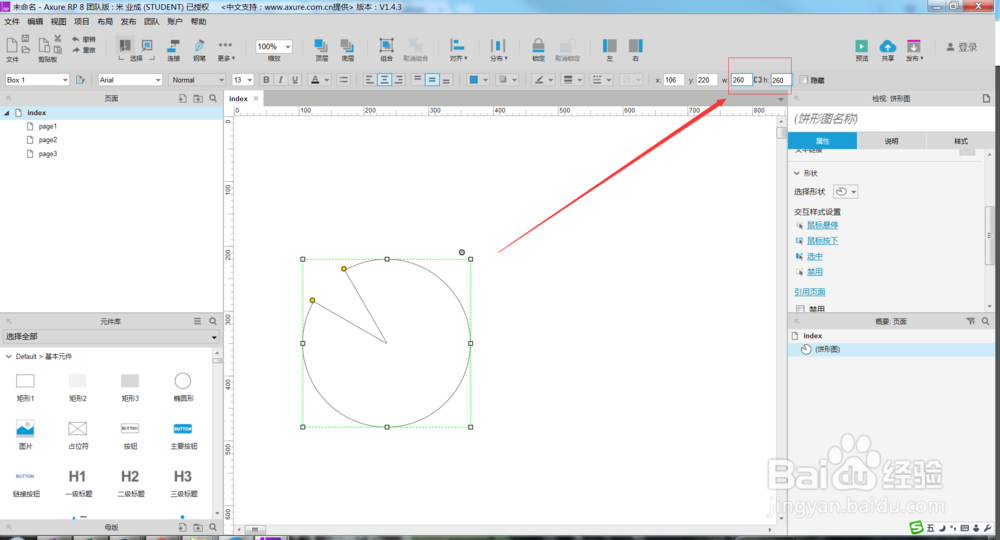Align text center horizontally
The height and width of the screenshot is (540, 1000).
click(384, 80)
